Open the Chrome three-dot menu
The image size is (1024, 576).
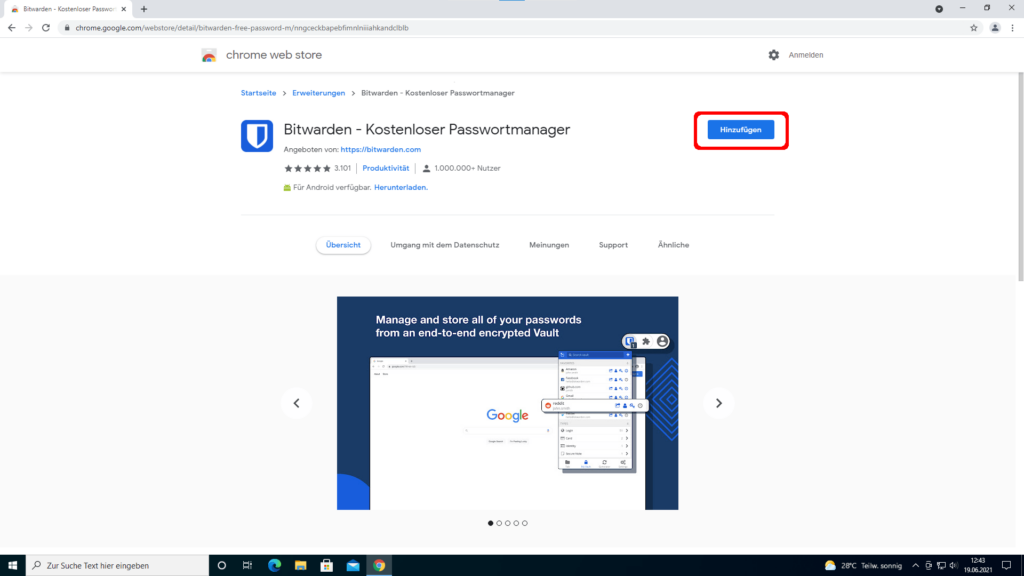[1012, 28]
